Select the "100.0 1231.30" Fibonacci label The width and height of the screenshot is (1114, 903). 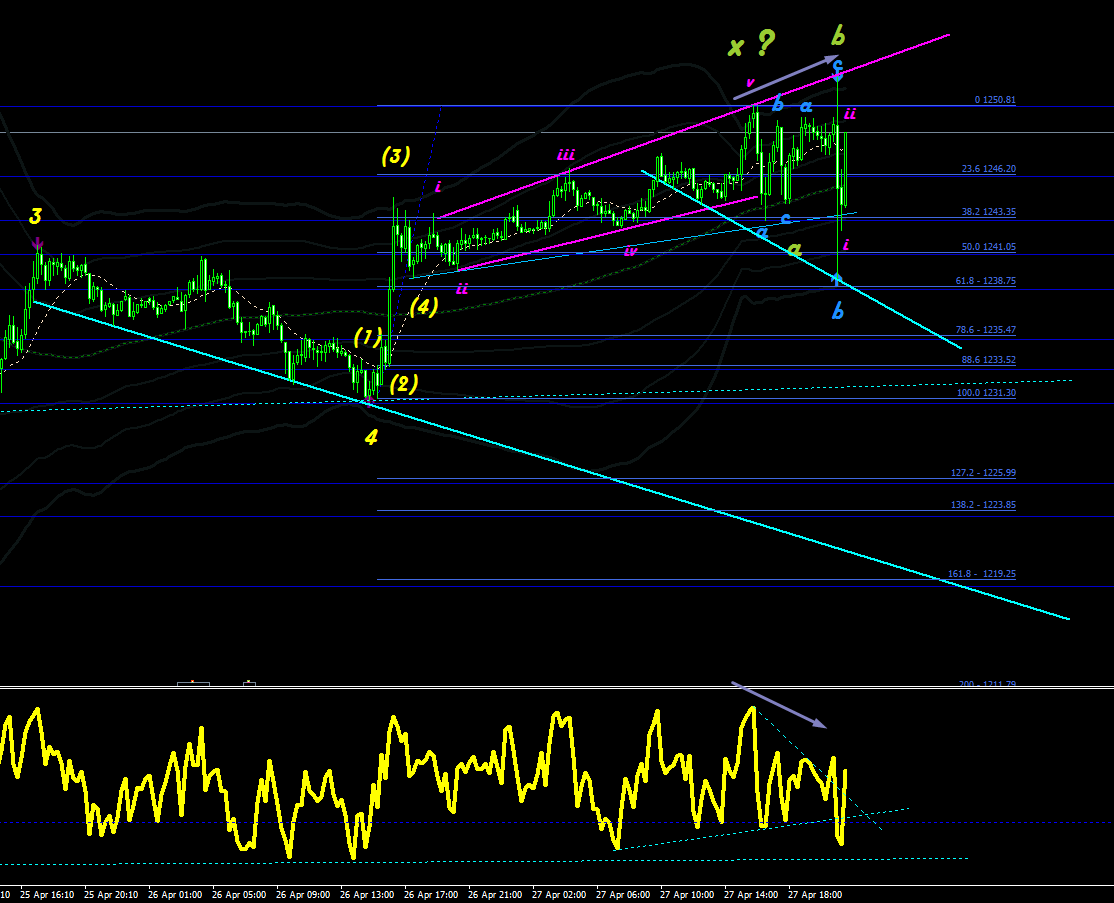tap(986, 393)
